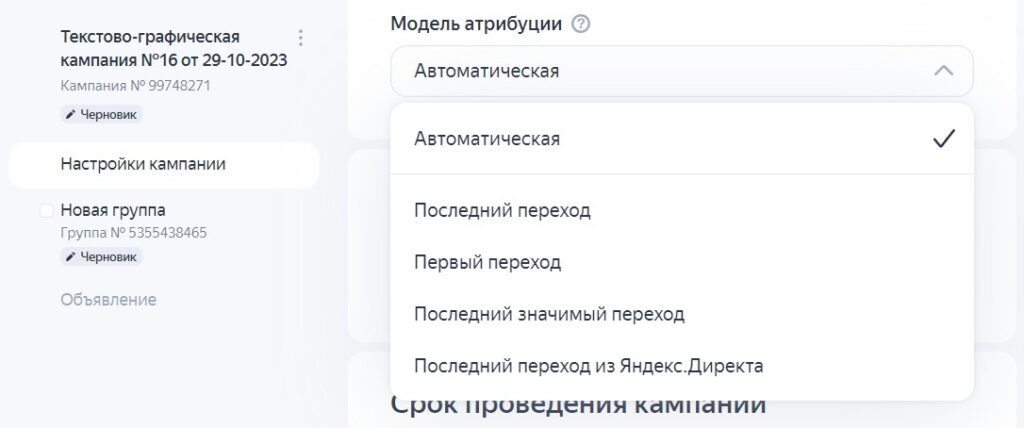Open the Новая группа sidebar item

click(x=113, y=210)
